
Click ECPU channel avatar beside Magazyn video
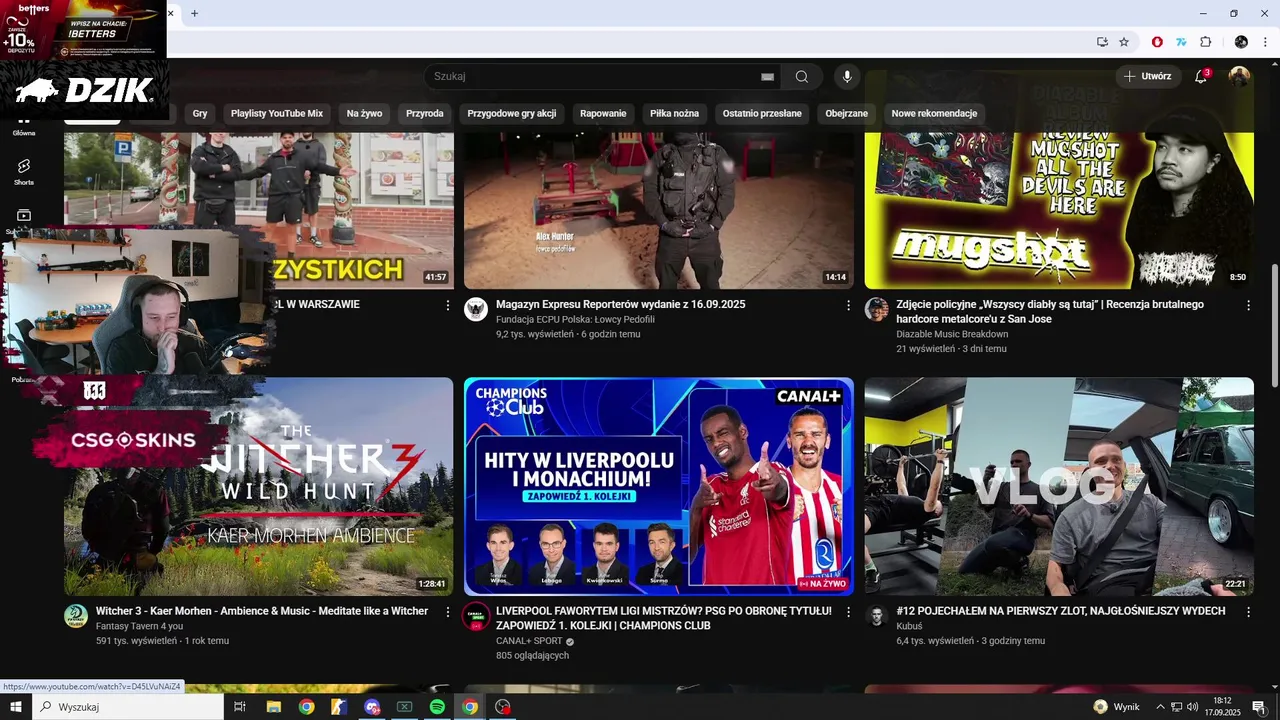476,309
